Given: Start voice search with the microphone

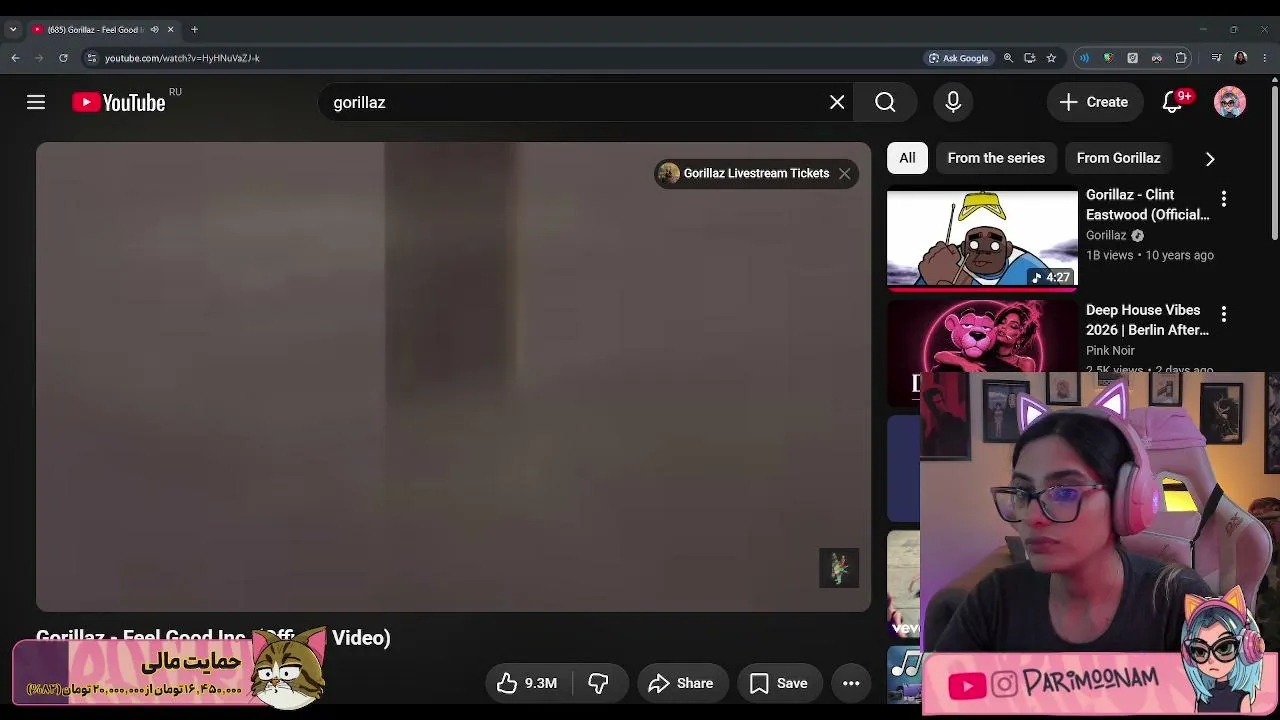Looking at the screenshot, I should [x=953, y=102].
